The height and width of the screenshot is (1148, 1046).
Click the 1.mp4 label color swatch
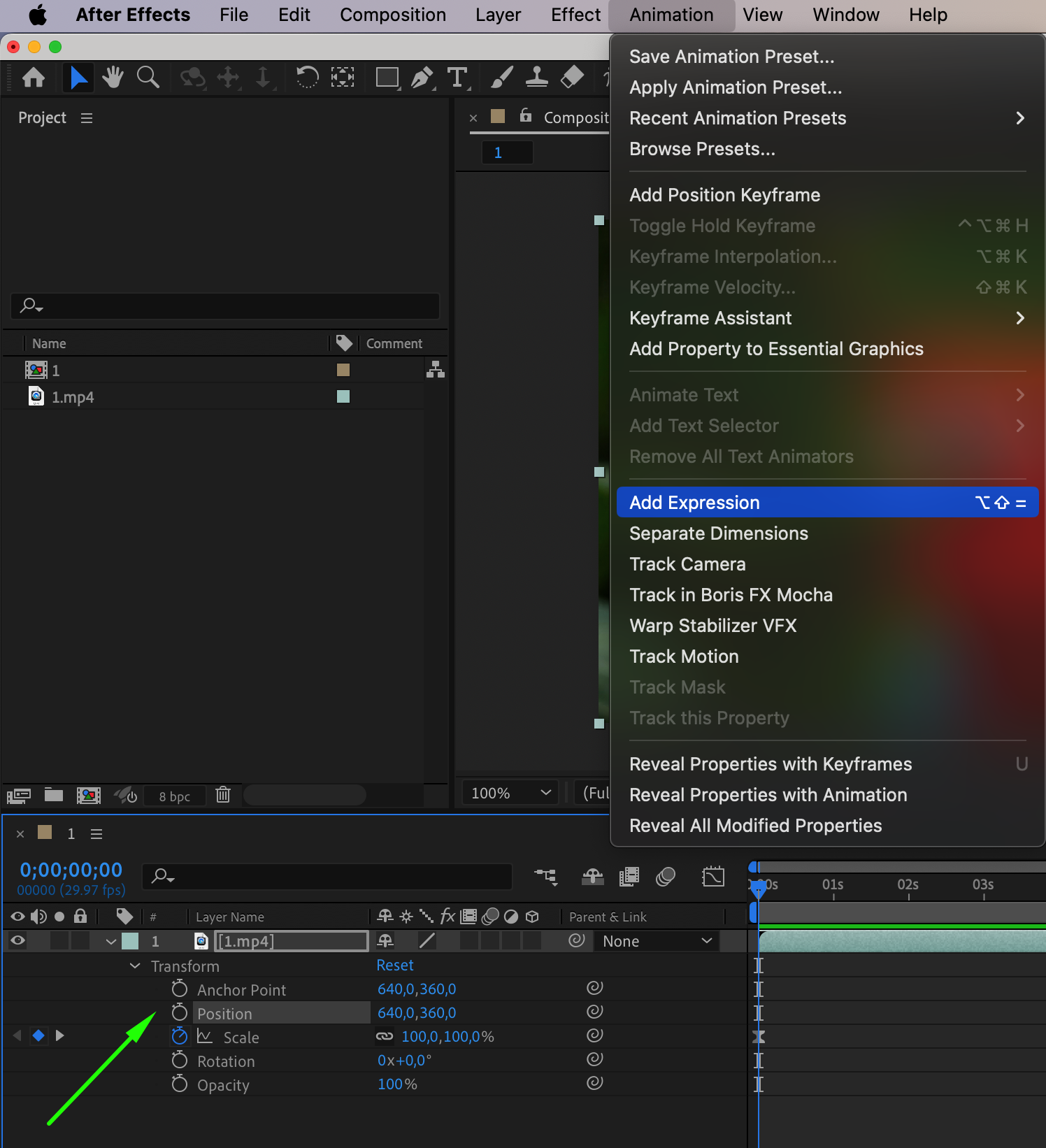(x=343, y=396)
